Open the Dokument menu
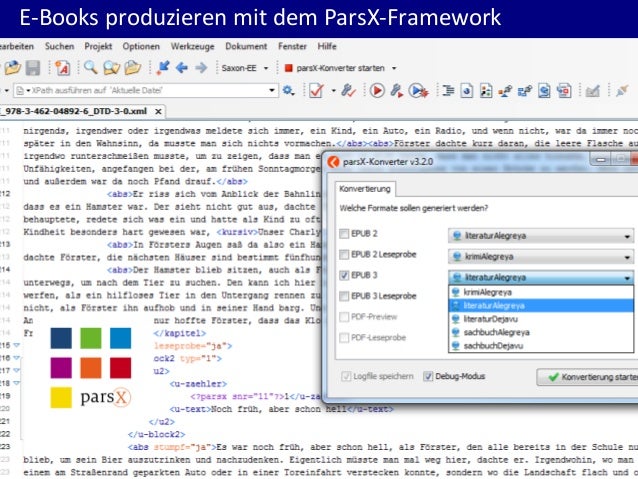The width and height of the screenshot is (638, 479). click(246, 46)
